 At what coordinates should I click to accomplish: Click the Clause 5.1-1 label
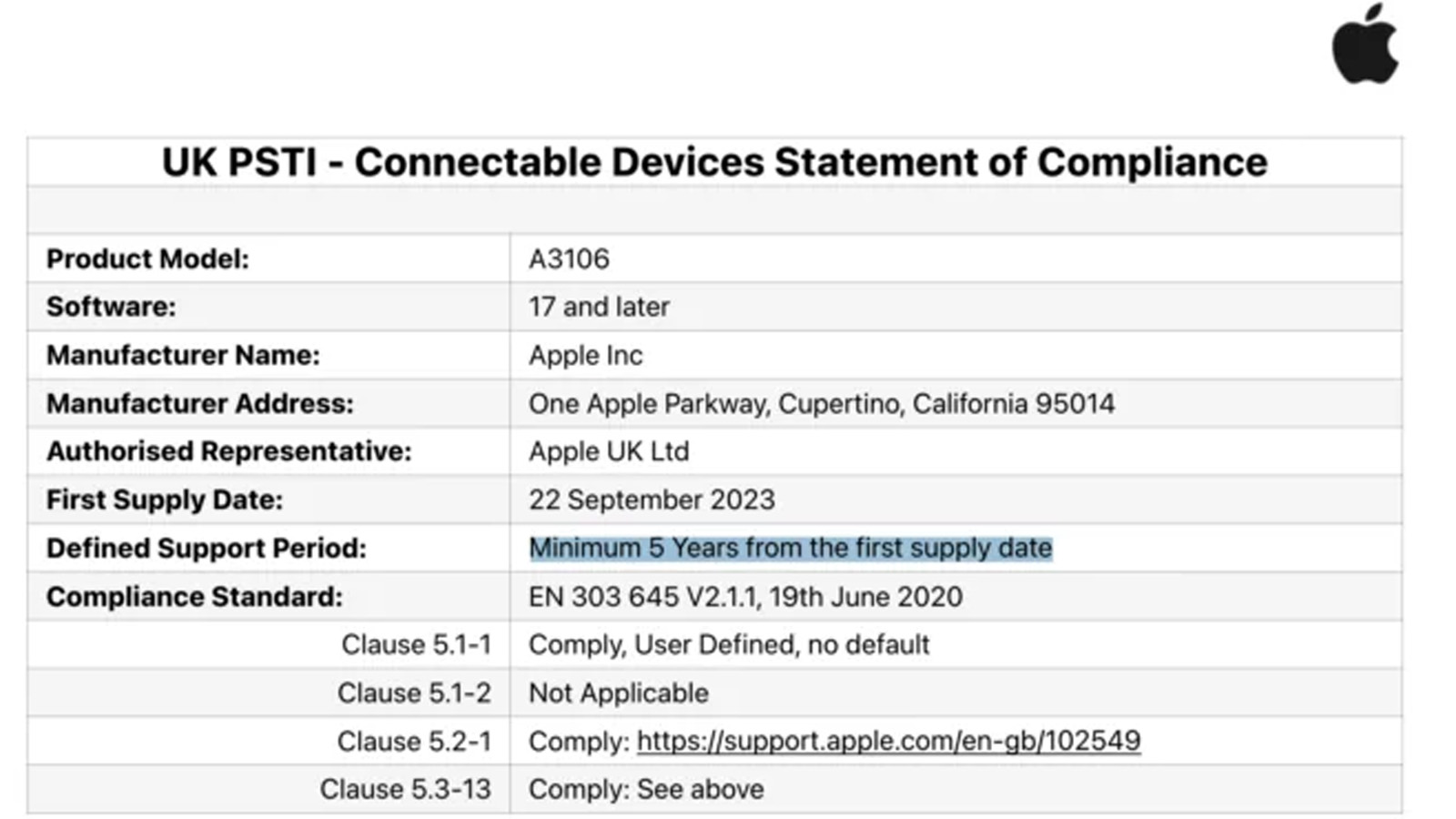click(416, 644)
